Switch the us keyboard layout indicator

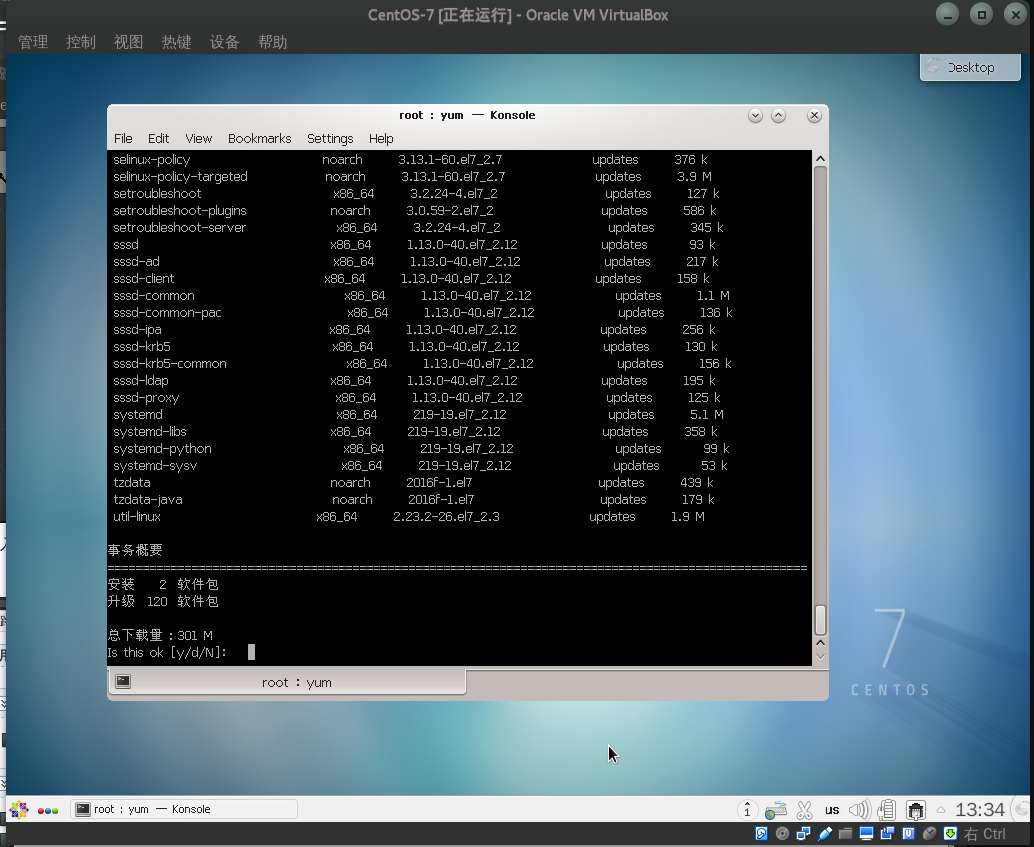coord(832,809)
